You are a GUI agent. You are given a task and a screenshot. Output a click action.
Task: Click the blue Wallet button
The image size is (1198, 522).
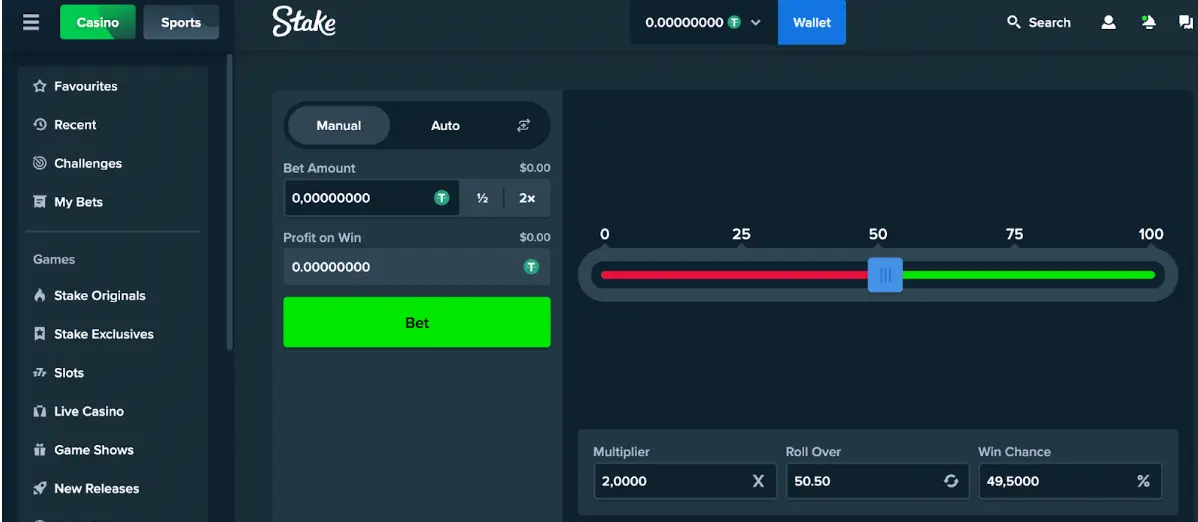click(x=811, y=22)
